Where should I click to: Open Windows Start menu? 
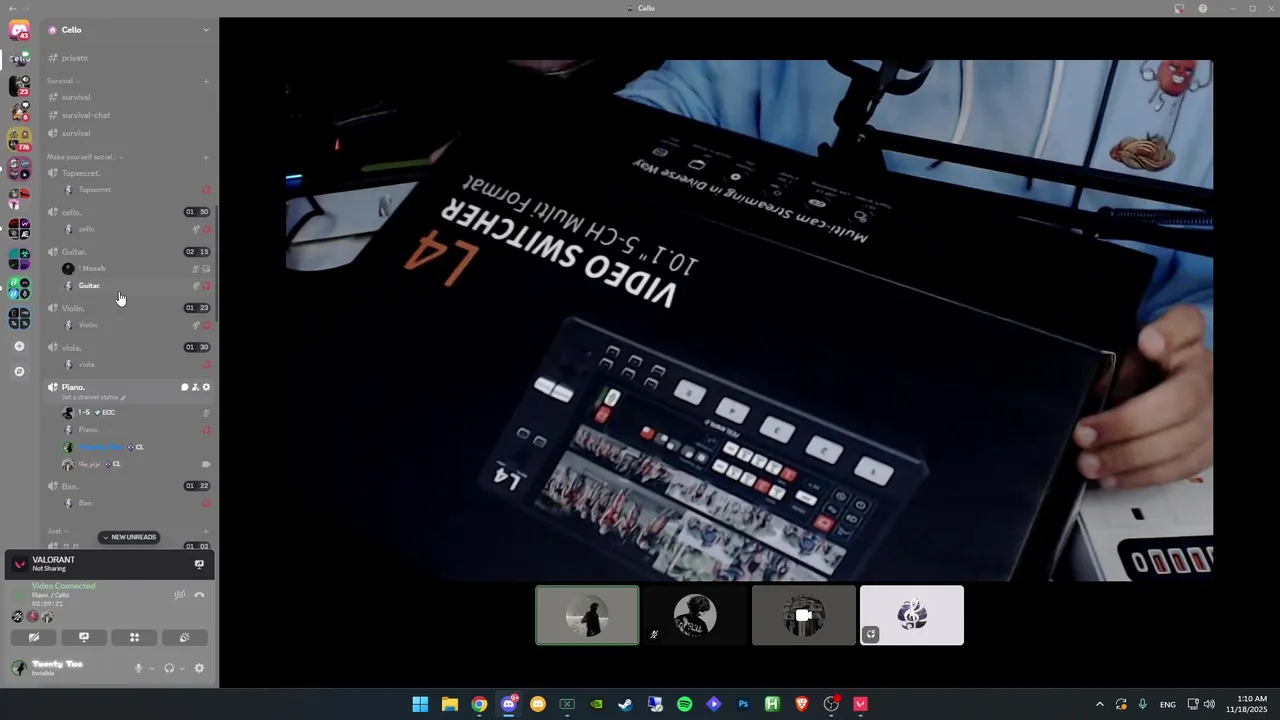pos(421,704)
